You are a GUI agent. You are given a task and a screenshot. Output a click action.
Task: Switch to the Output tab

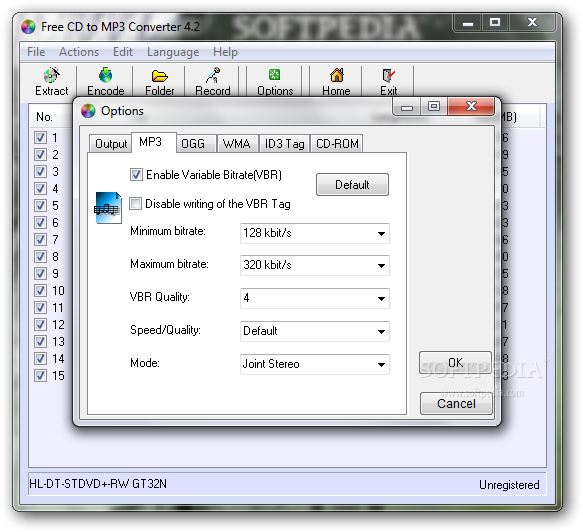point(110,144)
